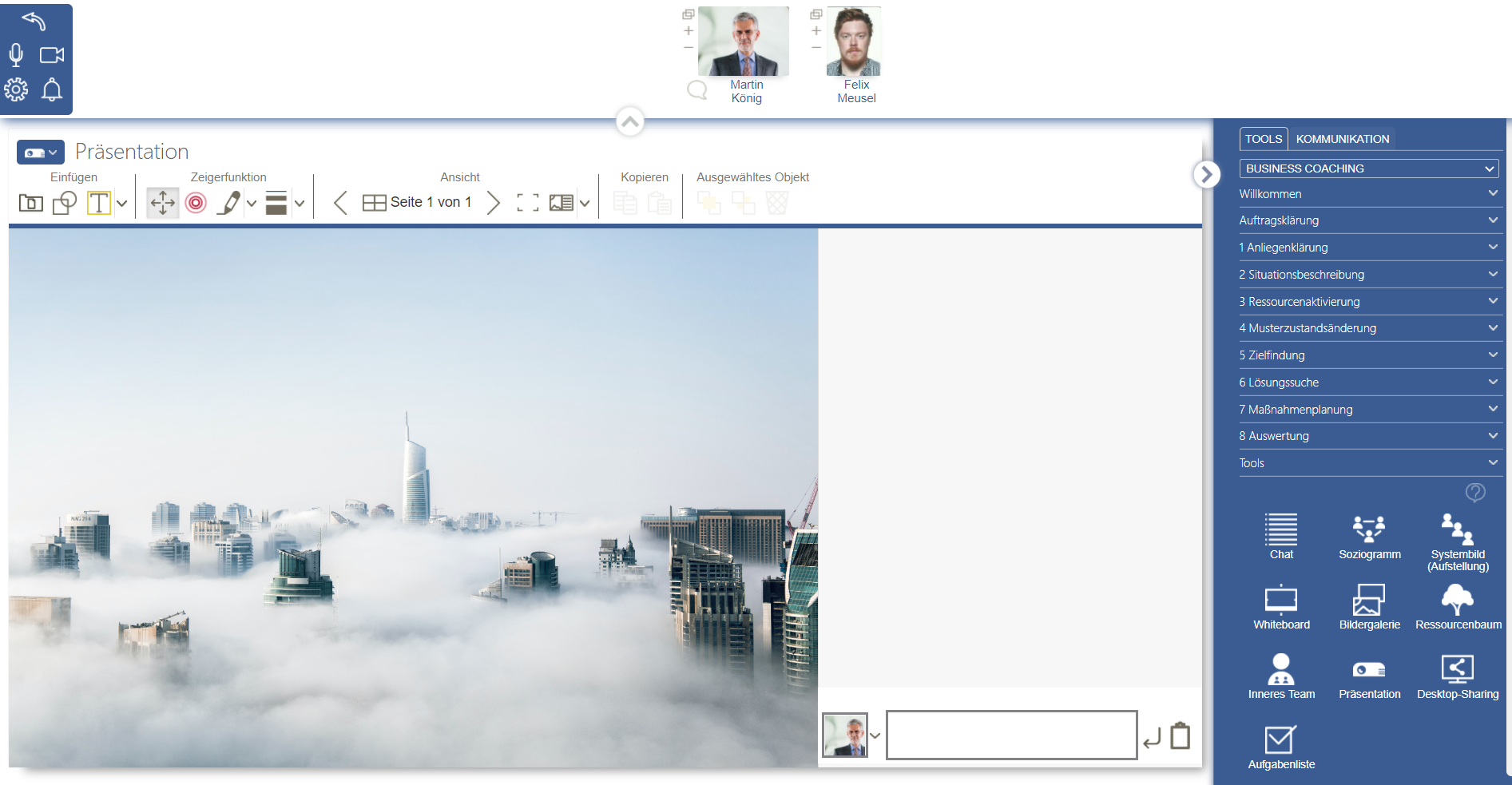The image size is (1512, 785).
Task: Activate the red laser pointer
Action: coord(196,203)
